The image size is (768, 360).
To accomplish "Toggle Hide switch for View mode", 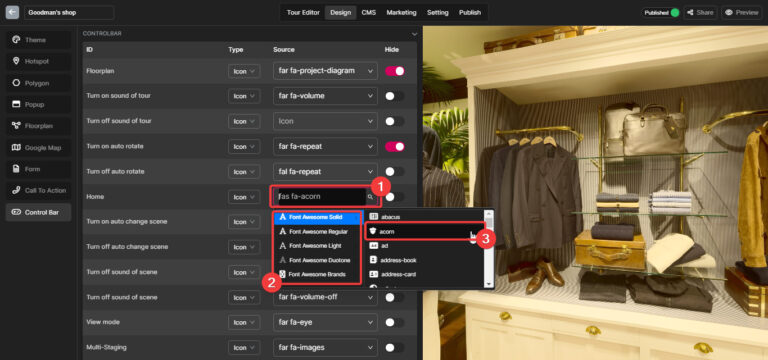I will coord(395,322).
